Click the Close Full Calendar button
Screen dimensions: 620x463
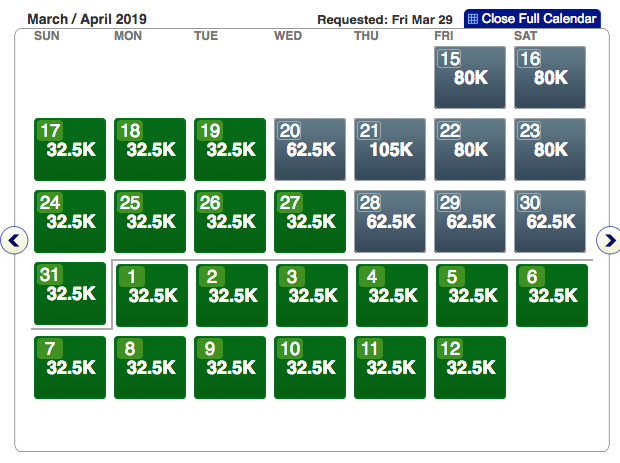tap(533, 18)
